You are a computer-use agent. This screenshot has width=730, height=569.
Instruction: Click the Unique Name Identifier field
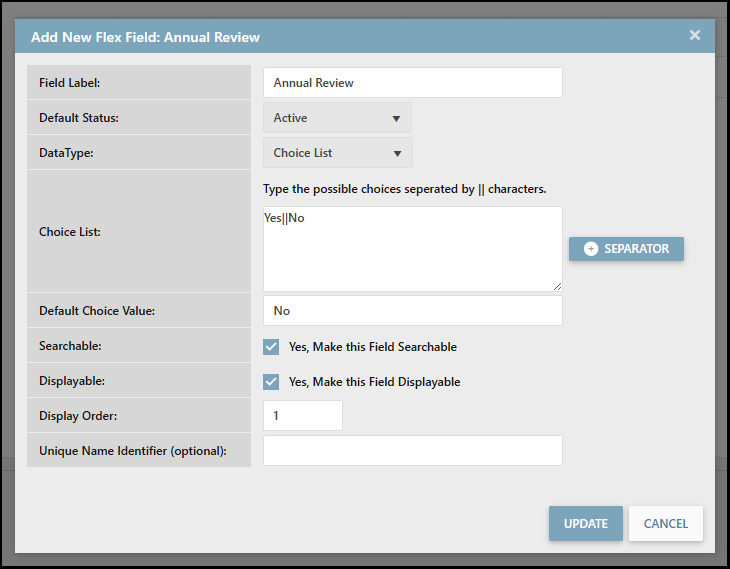pos(412,451)
